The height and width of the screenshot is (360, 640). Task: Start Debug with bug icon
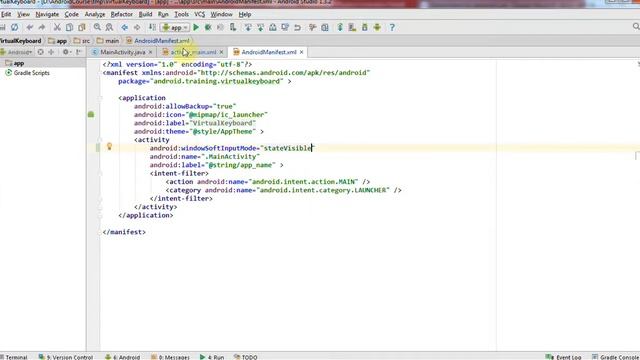[208, 27]
